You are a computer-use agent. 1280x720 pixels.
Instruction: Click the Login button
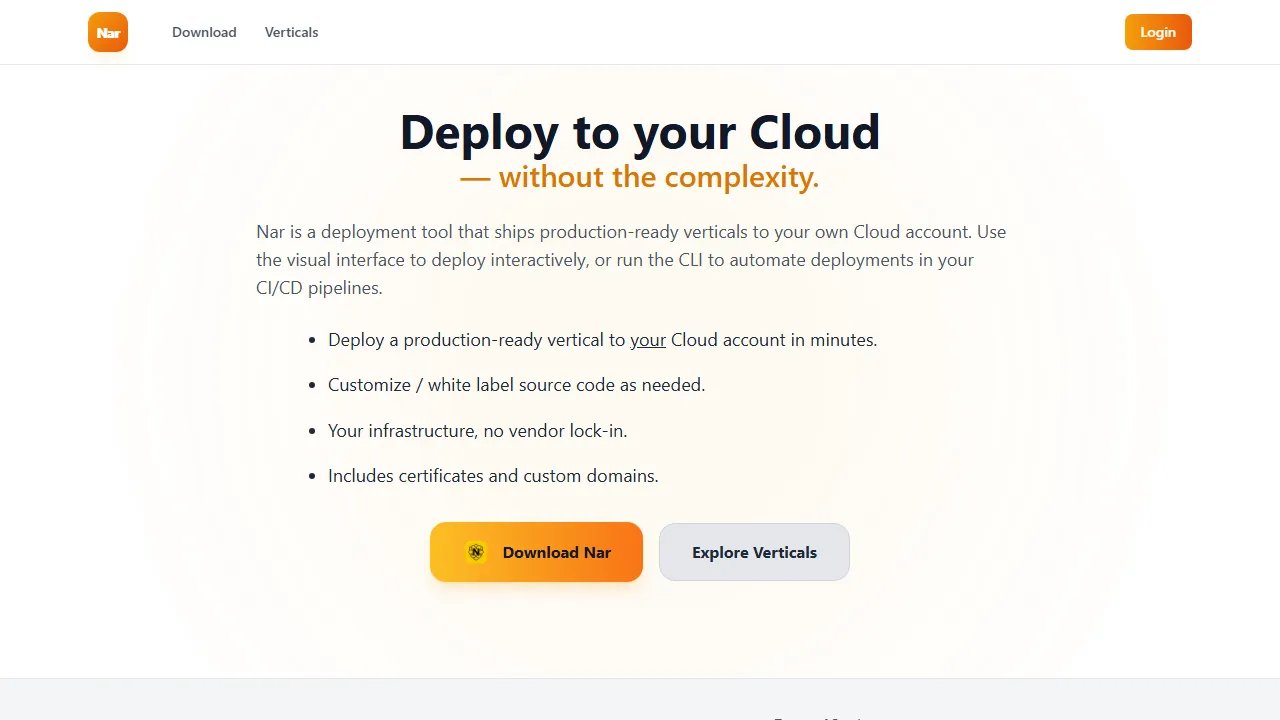click(x=1157, y=32)
